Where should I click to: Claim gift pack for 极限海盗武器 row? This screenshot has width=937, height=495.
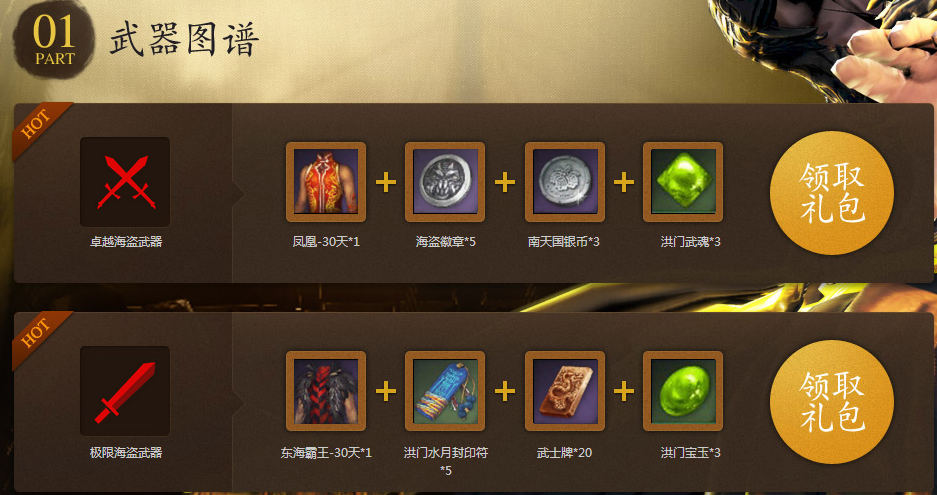(832, 402)
